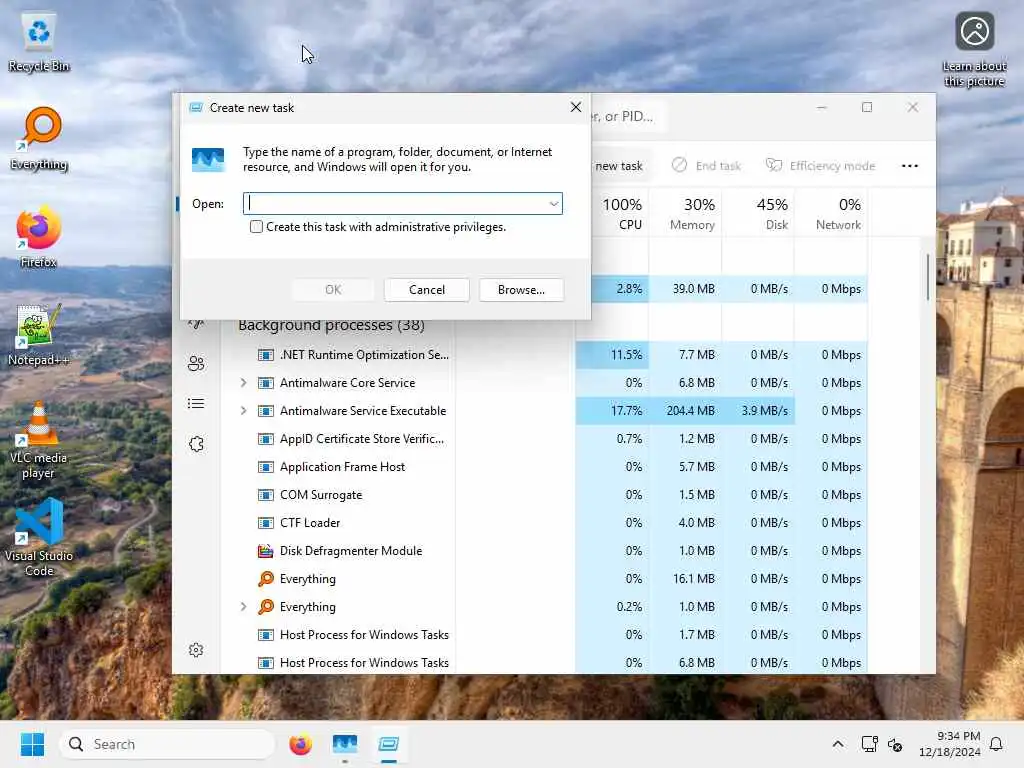Click Background processes (38) header
This screenshot has width=1024, height=768.
pos(331,325)
